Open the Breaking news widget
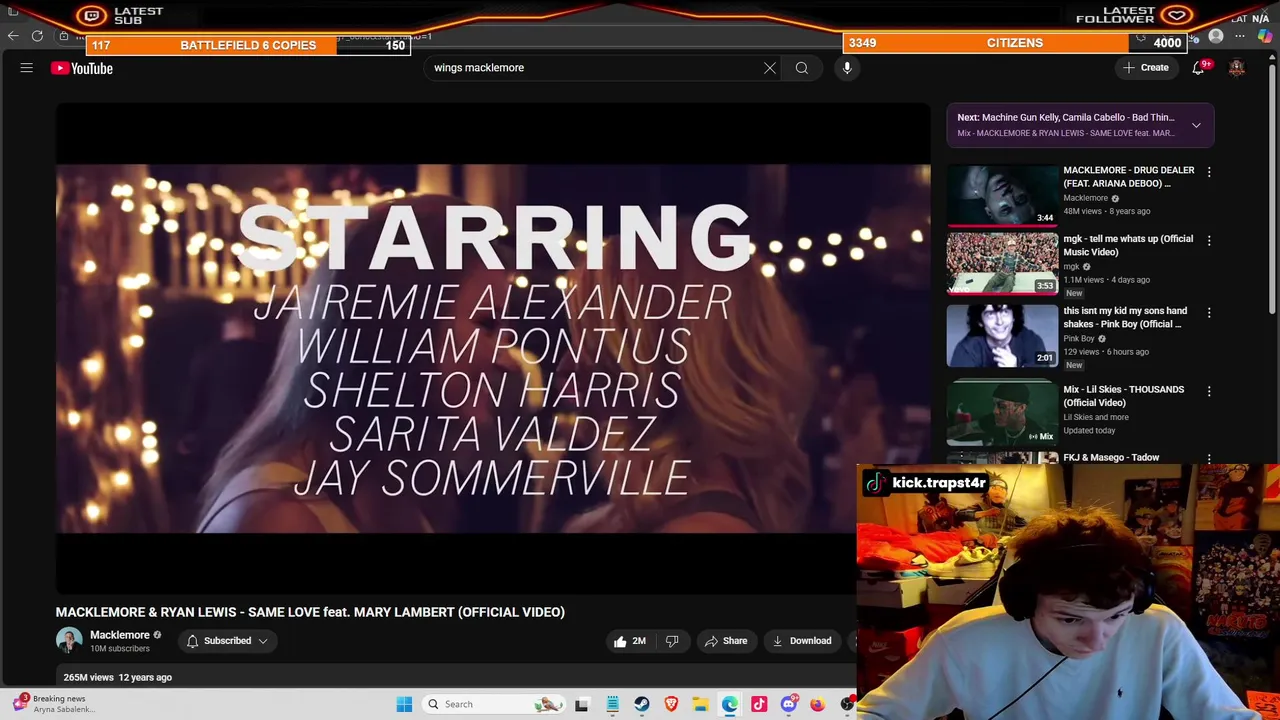 pos(52,704)
